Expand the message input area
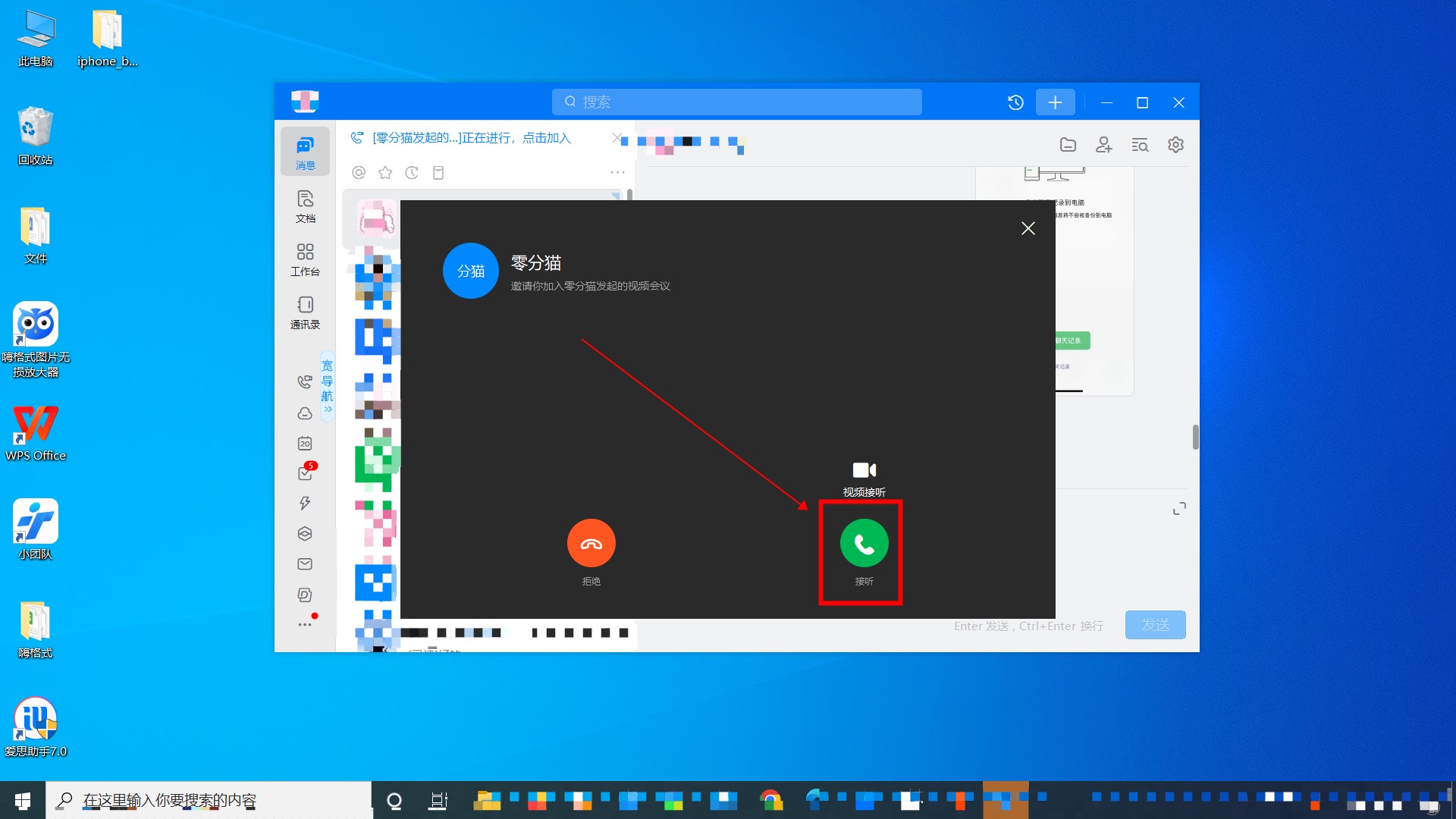1456x819 pixels. pos(1179,509)
